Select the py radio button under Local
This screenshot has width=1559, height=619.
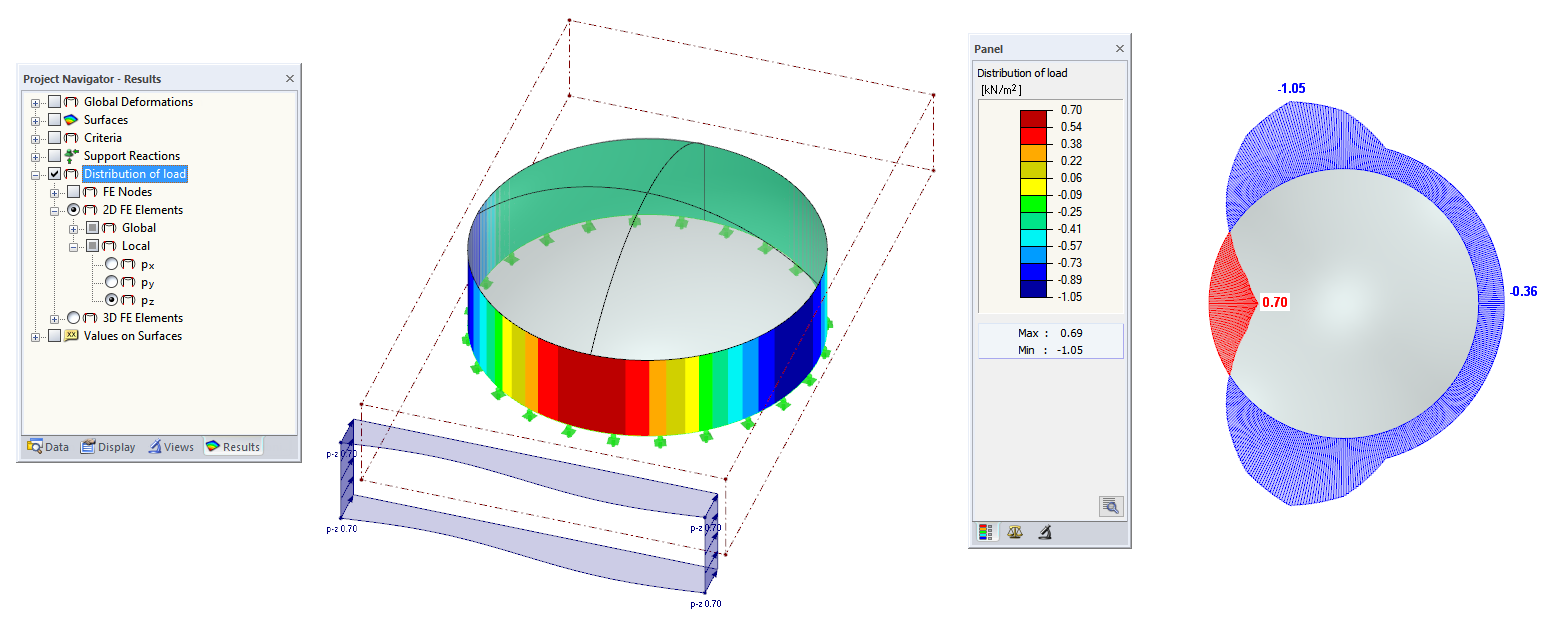tap(109, 282)
